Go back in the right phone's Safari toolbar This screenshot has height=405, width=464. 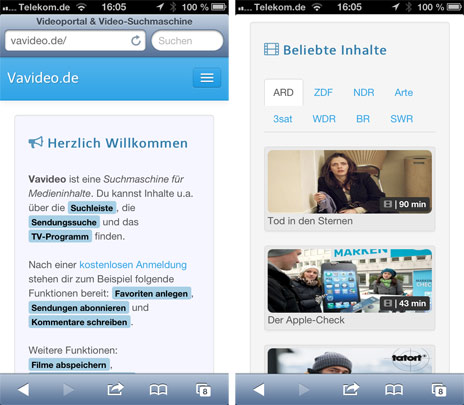[259, 389]
